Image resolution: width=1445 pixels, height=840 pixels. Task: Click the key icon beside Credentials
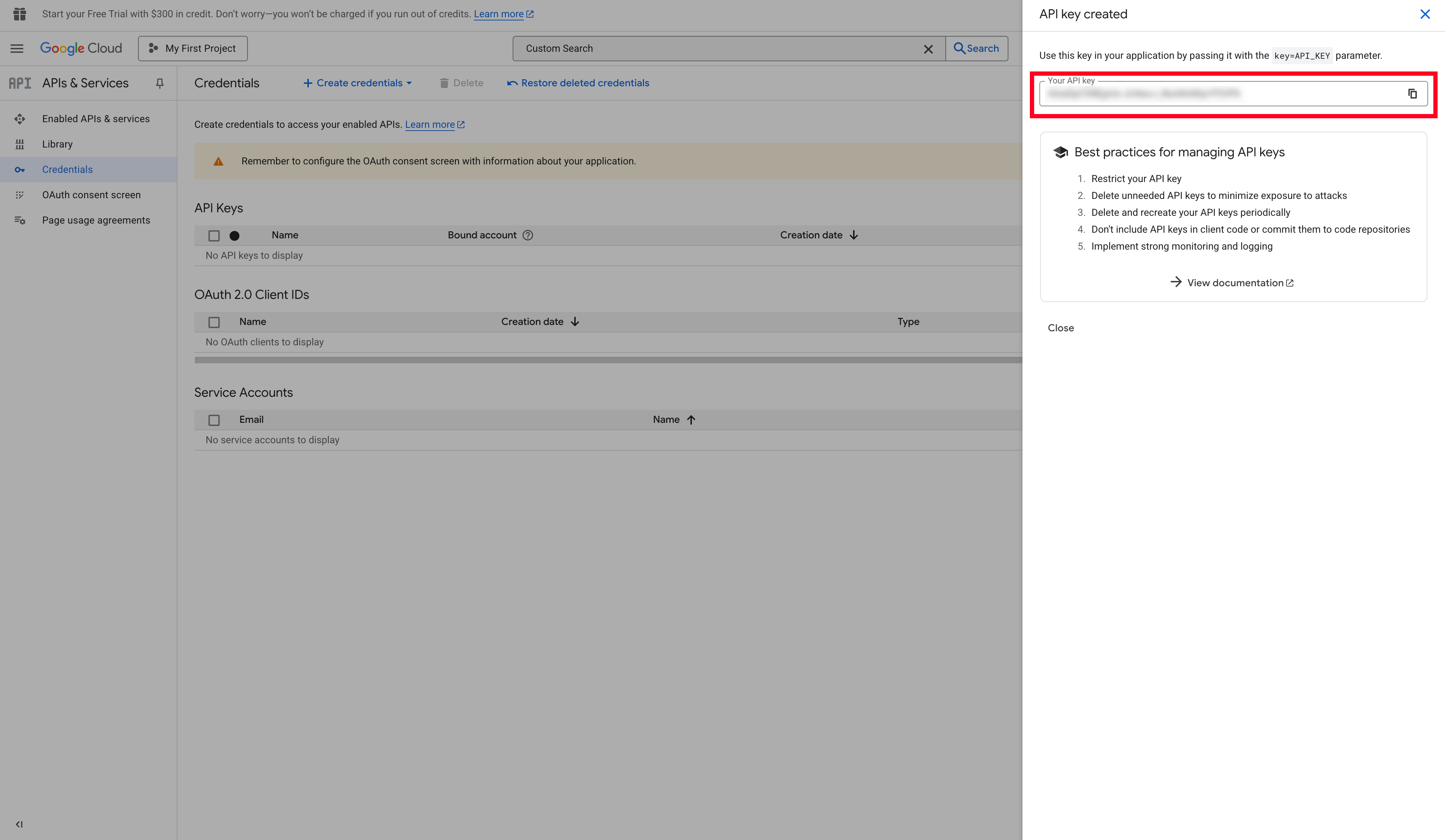point(20,170)
